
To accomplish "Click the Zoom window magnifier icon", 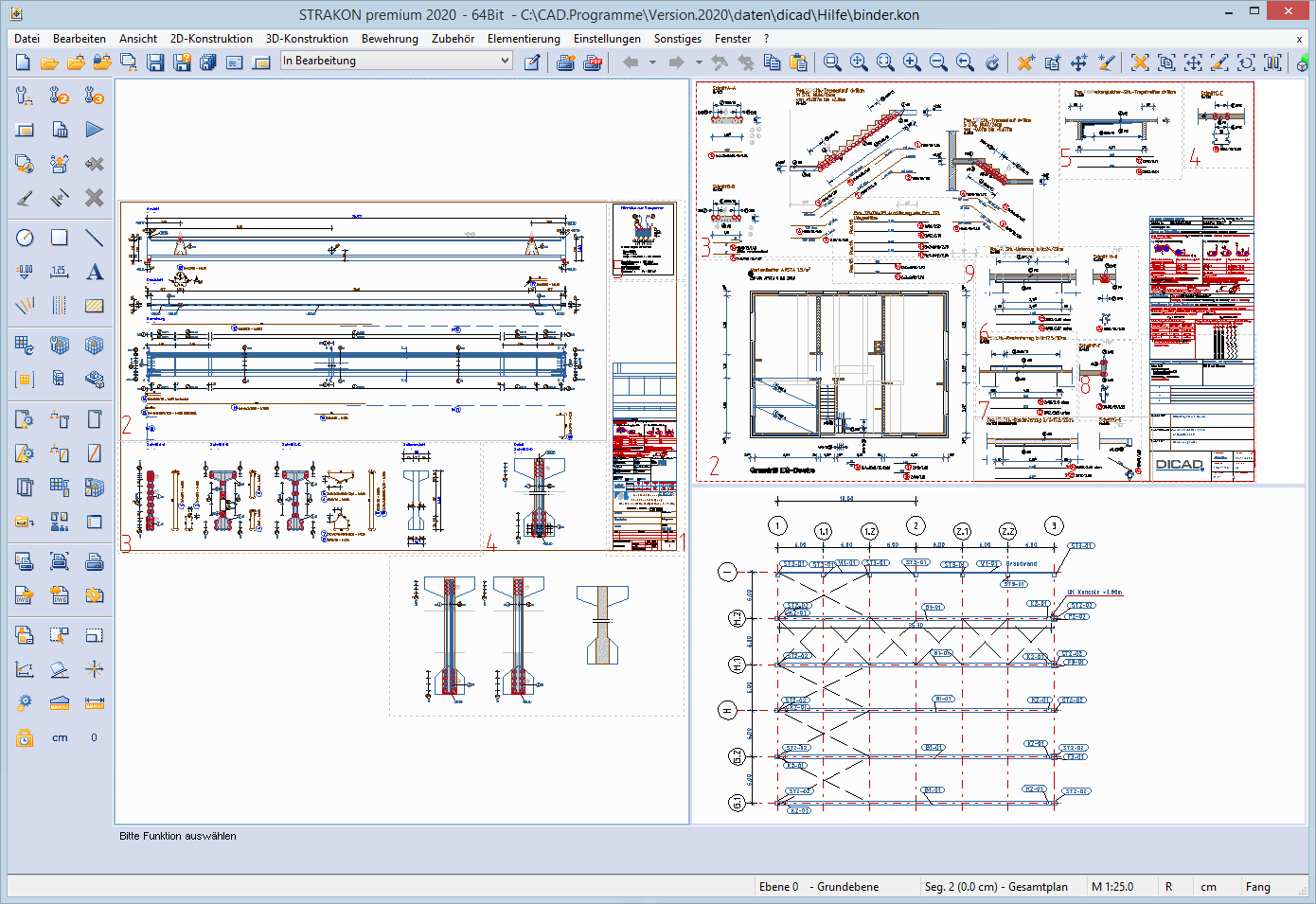I will tap(832, 62).
